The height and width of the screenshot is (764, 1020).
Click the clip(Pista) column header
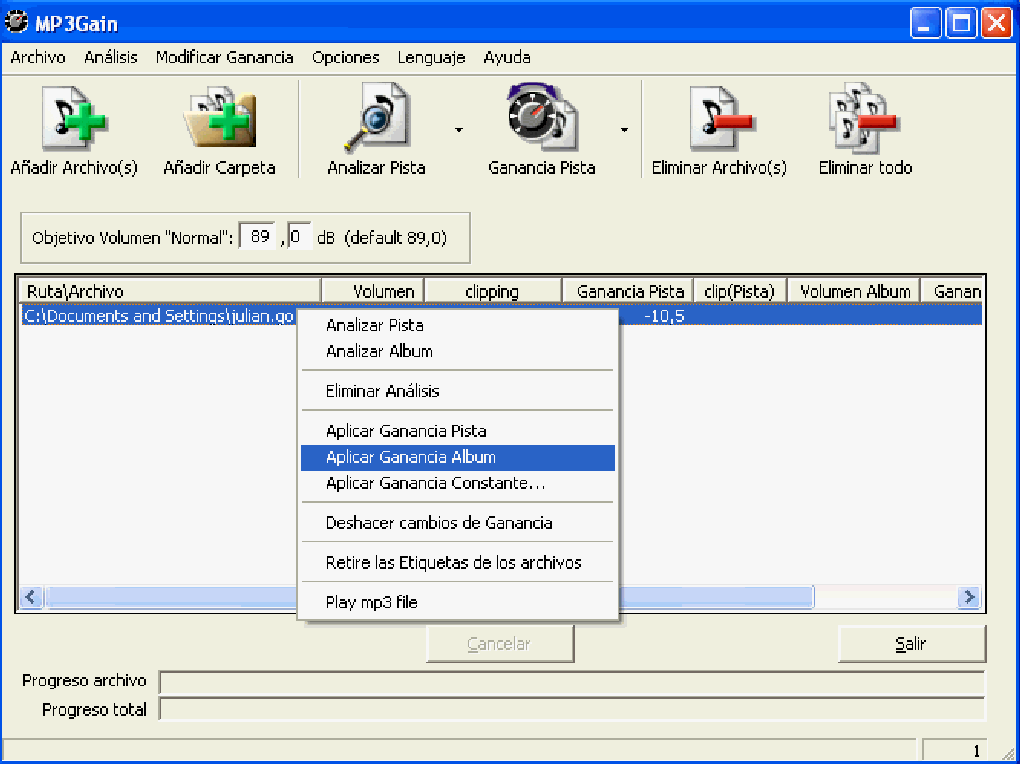click(x=740, y=292)
